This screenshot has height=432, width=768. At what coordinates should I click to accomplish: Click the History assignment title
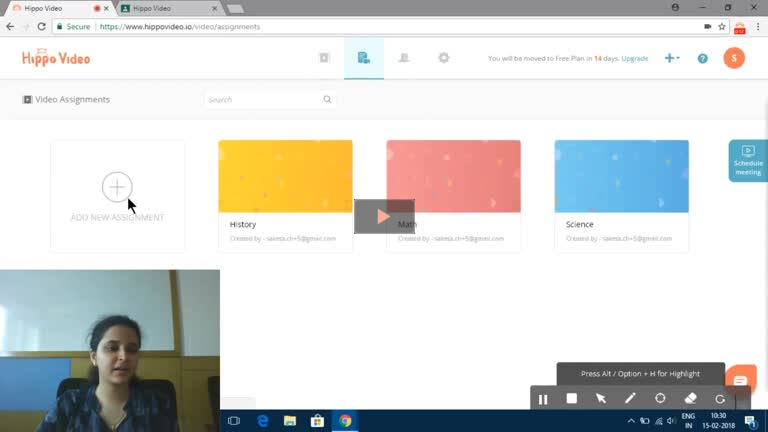click(x=243, y=224)
